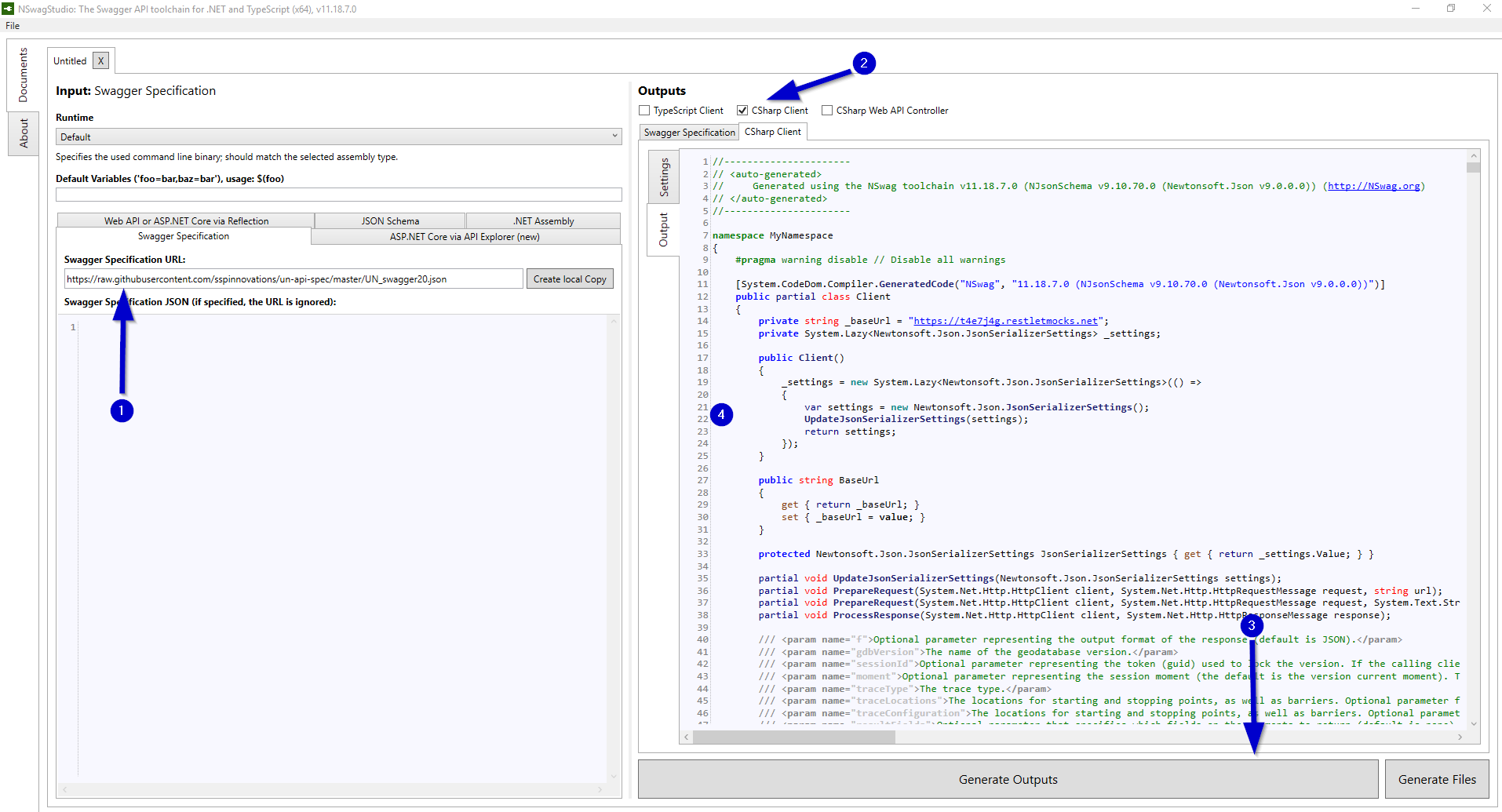The width and height of the screenshot is (1502, 812).
Task: Click the NSwagStudio app icon in title bar
Action: point(8,9)
